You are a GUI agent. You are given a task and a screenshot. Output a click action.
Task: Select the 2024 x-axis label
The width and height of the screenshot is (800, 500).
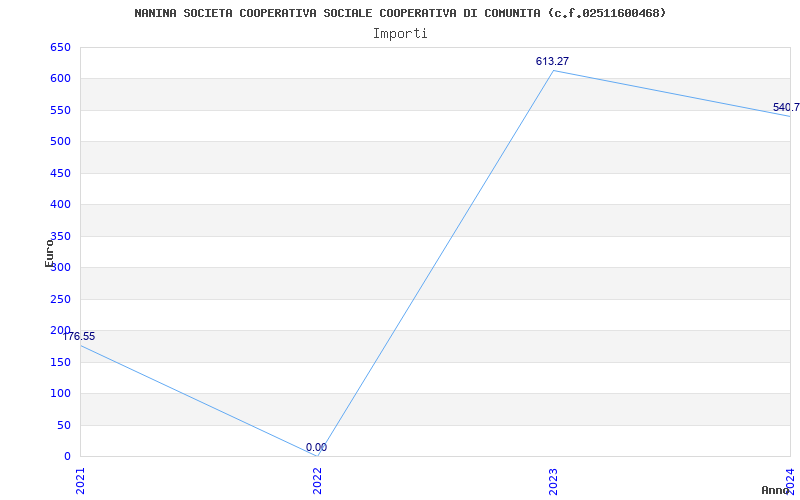point(790,479)
